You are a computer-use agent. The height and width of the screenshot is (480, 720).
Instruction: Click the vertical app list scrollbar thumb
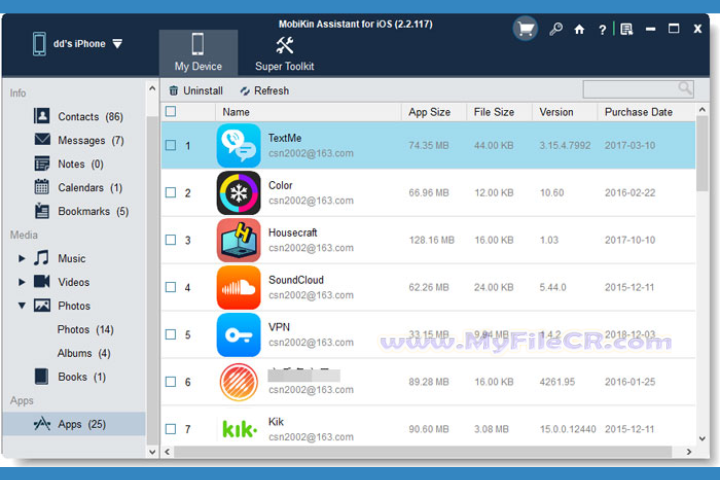pyautogui.click(x=702, y=153)
